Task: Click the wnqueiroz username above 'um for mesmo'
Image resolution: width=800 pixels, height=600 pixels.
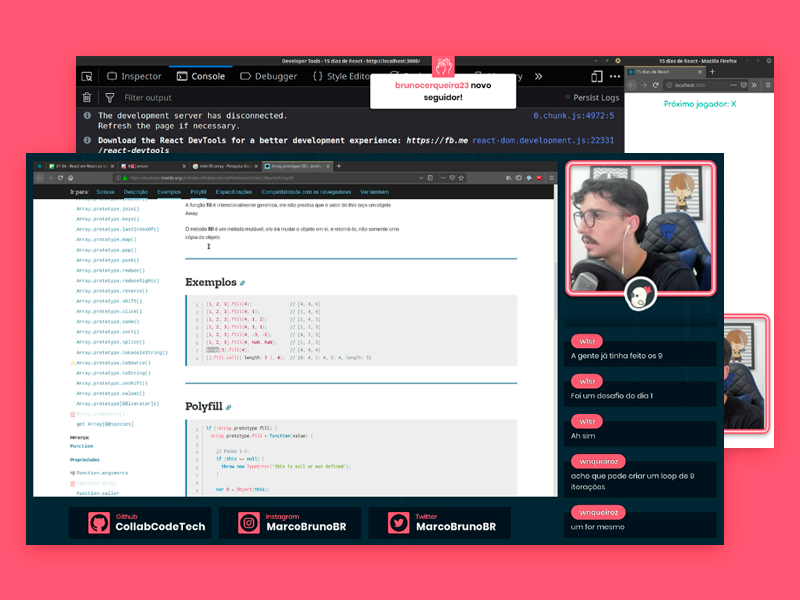Action: [598, 512]
